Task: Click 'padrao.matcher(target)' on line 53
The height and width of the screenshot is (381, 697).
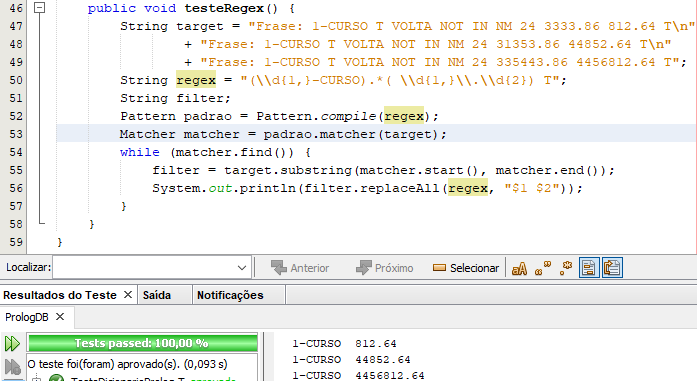Action: coord(351,134)
